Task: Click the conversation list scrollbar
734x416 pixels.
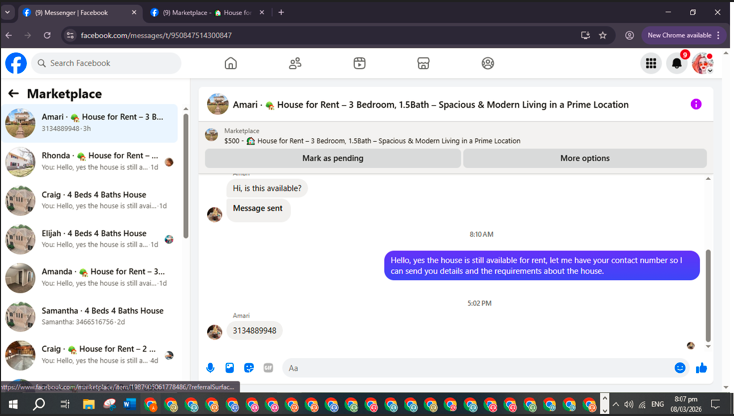Action: click(186, 175)
